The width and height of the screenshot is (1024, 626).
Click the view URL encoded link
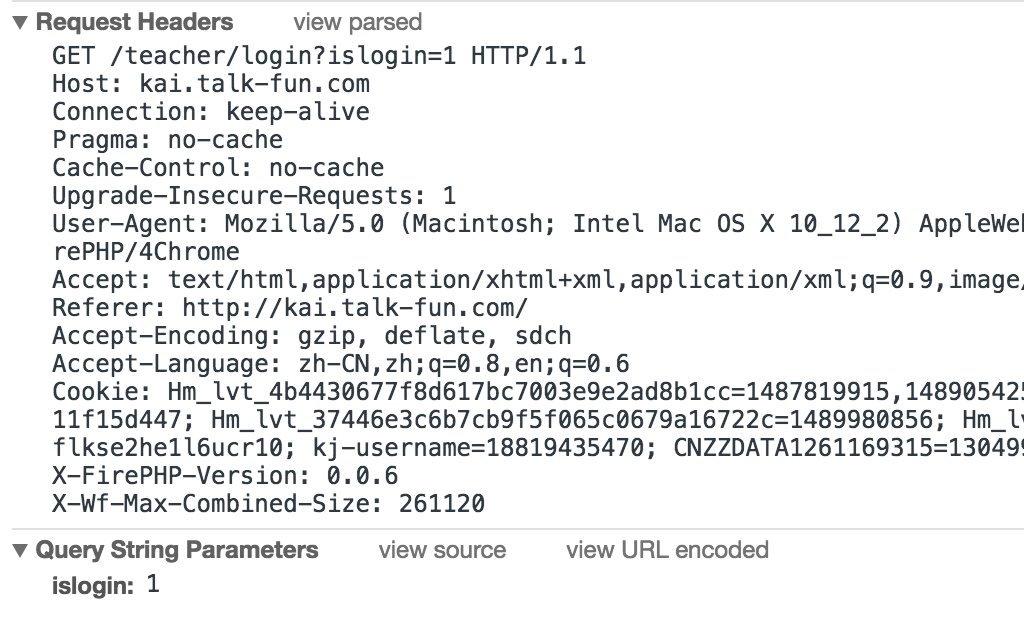[667, 550]
